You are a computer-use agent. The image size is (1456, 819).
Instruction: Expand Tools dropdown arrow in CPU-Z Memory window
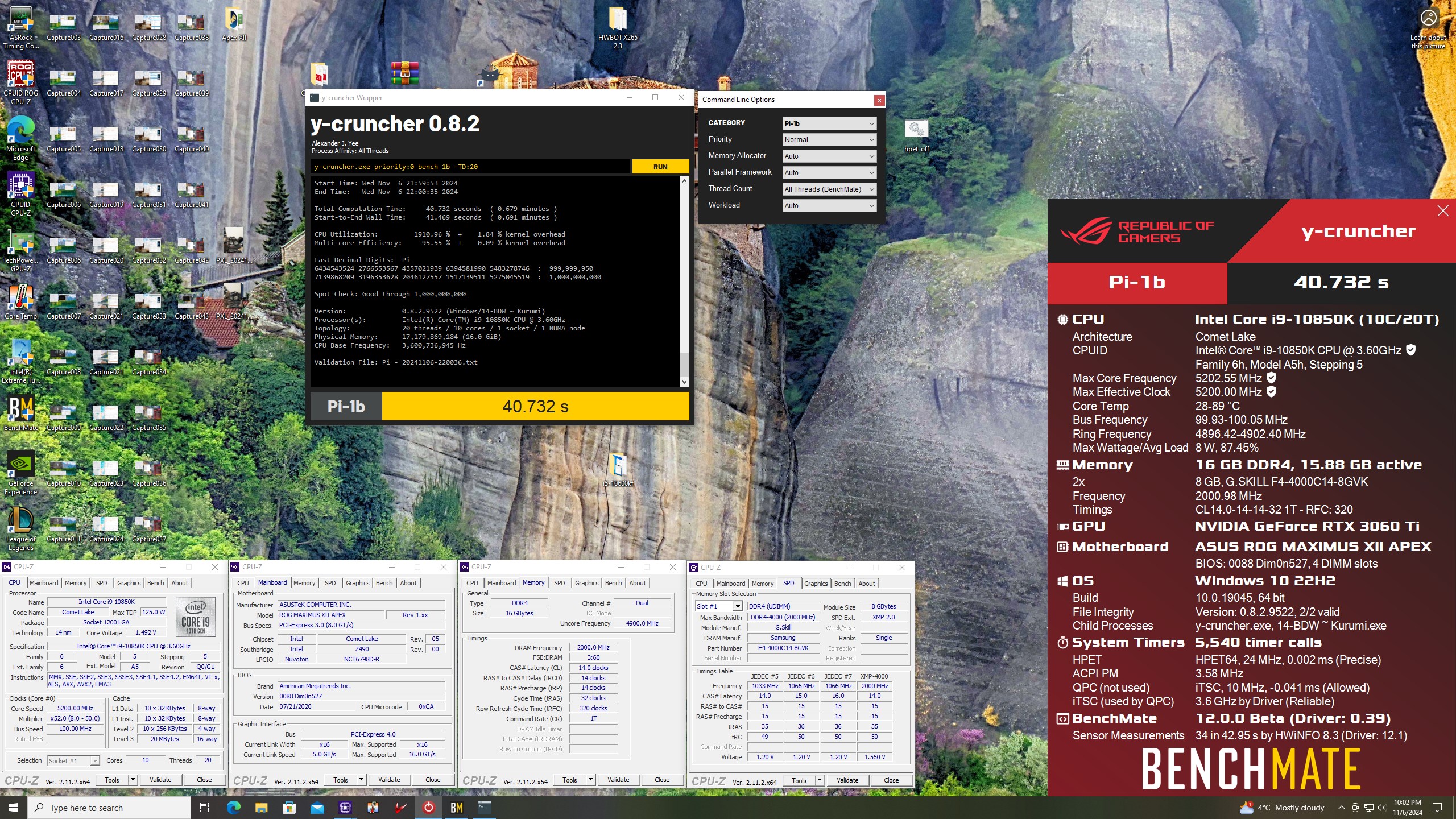(x=590, y=780)
